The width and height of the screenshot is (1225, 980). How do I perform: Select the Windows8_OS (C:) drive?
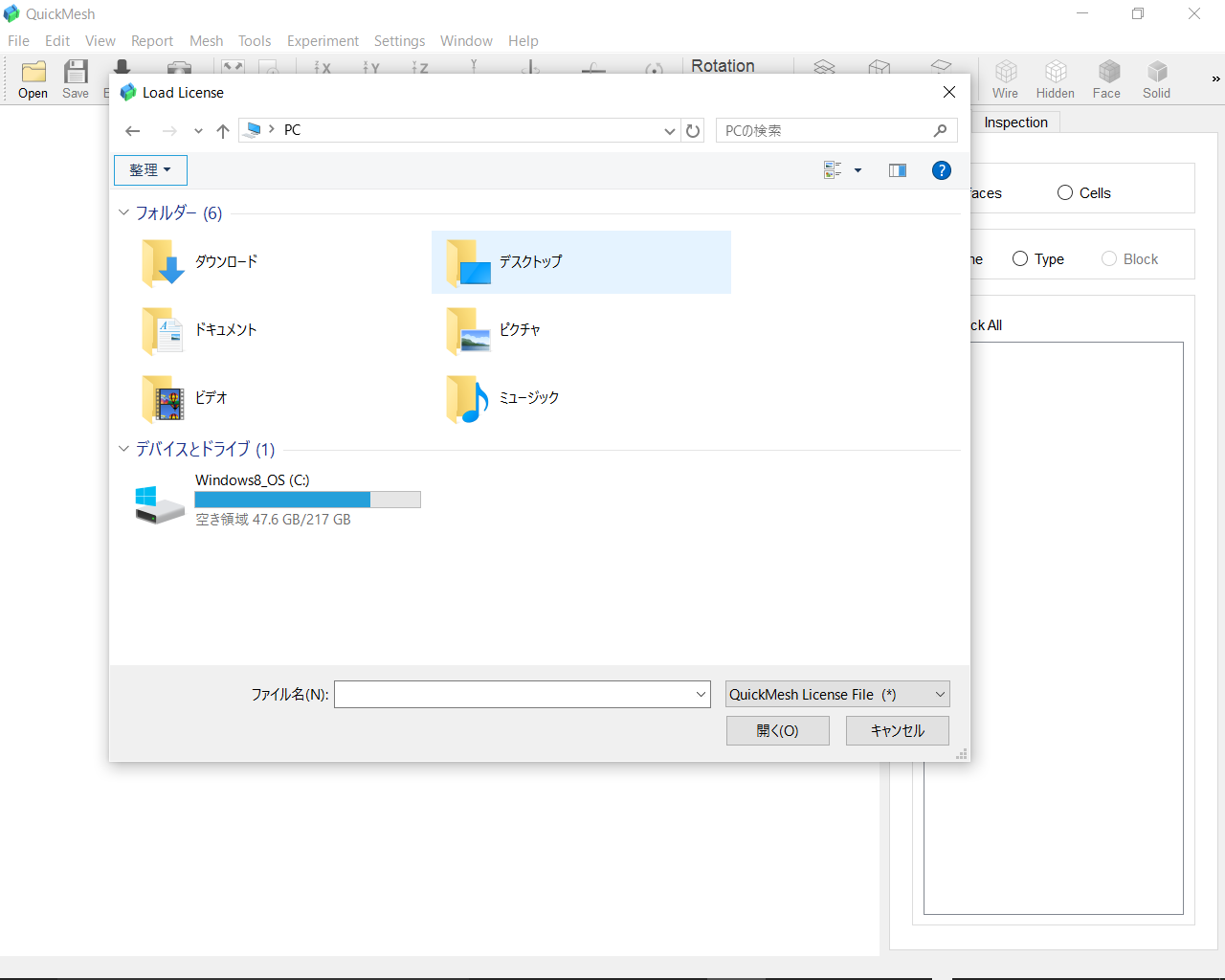pyautogui.click(x=278, y=500)
